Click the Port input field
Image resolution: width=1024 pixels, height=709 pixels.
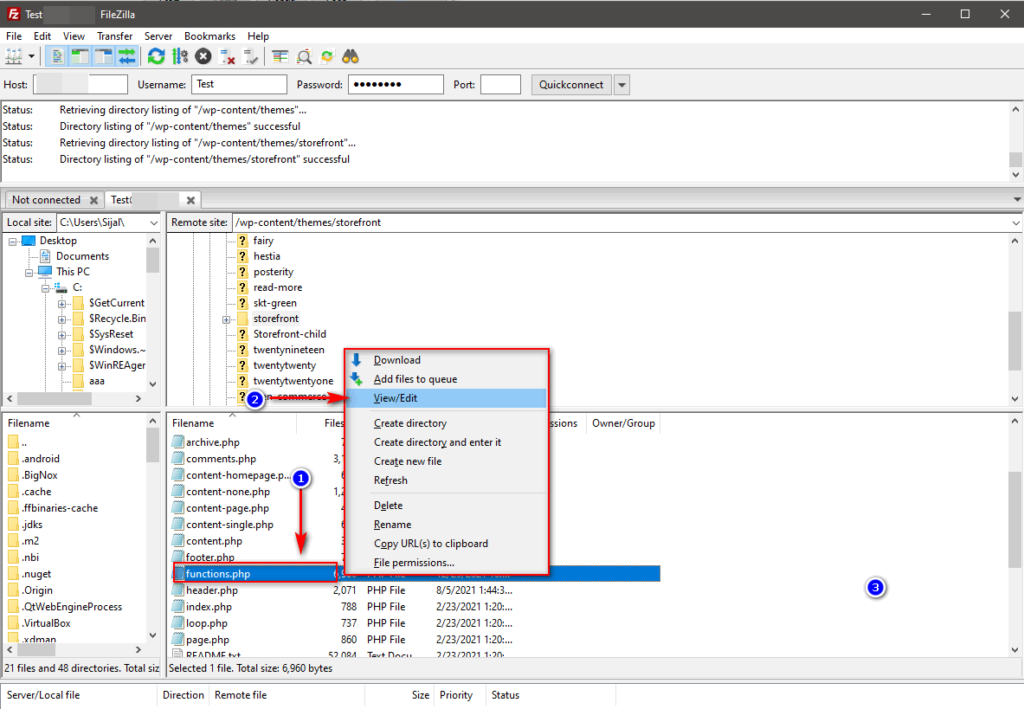500,84
